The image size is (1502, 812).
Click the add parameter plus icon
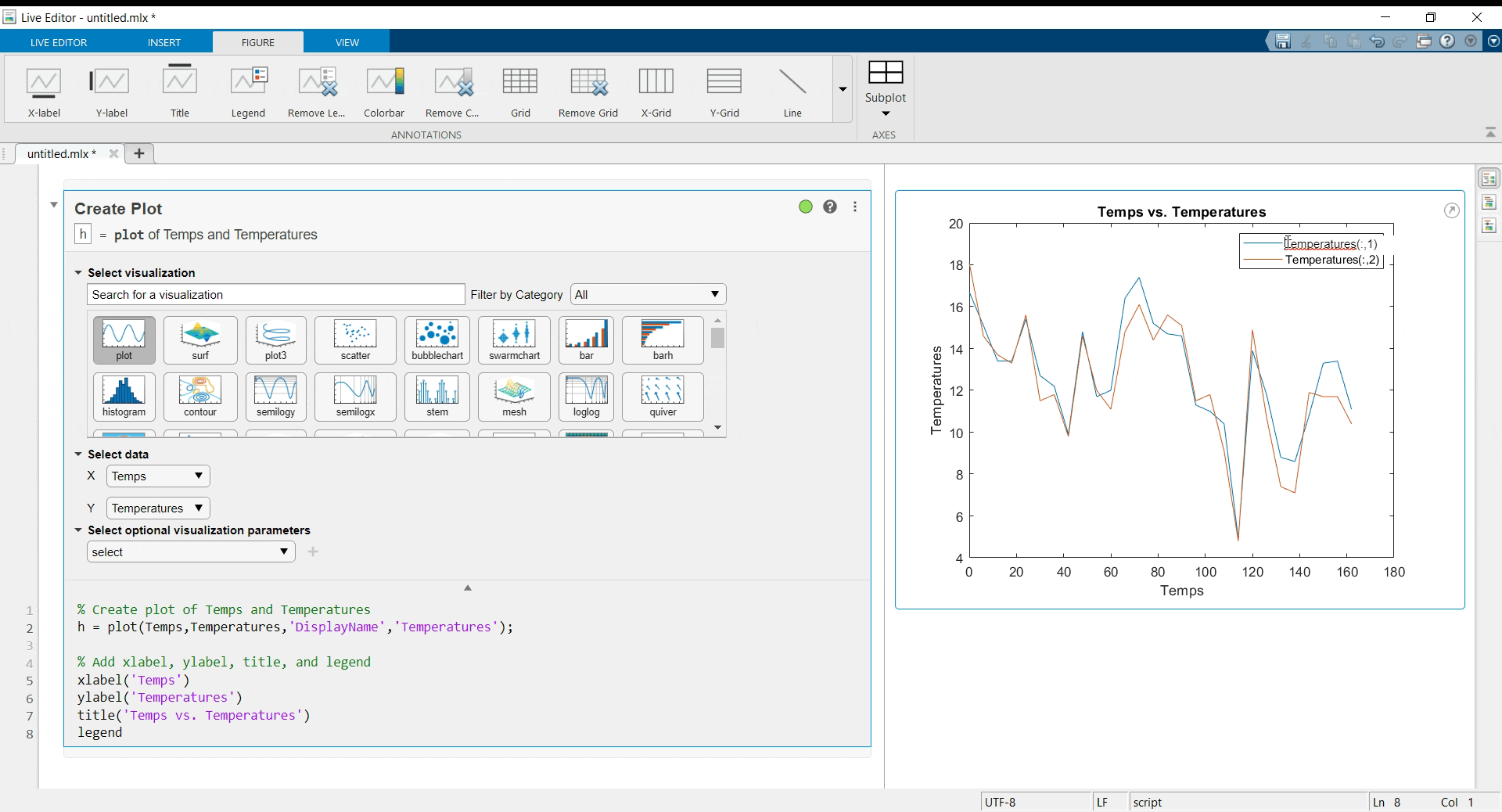pos(313,552)
